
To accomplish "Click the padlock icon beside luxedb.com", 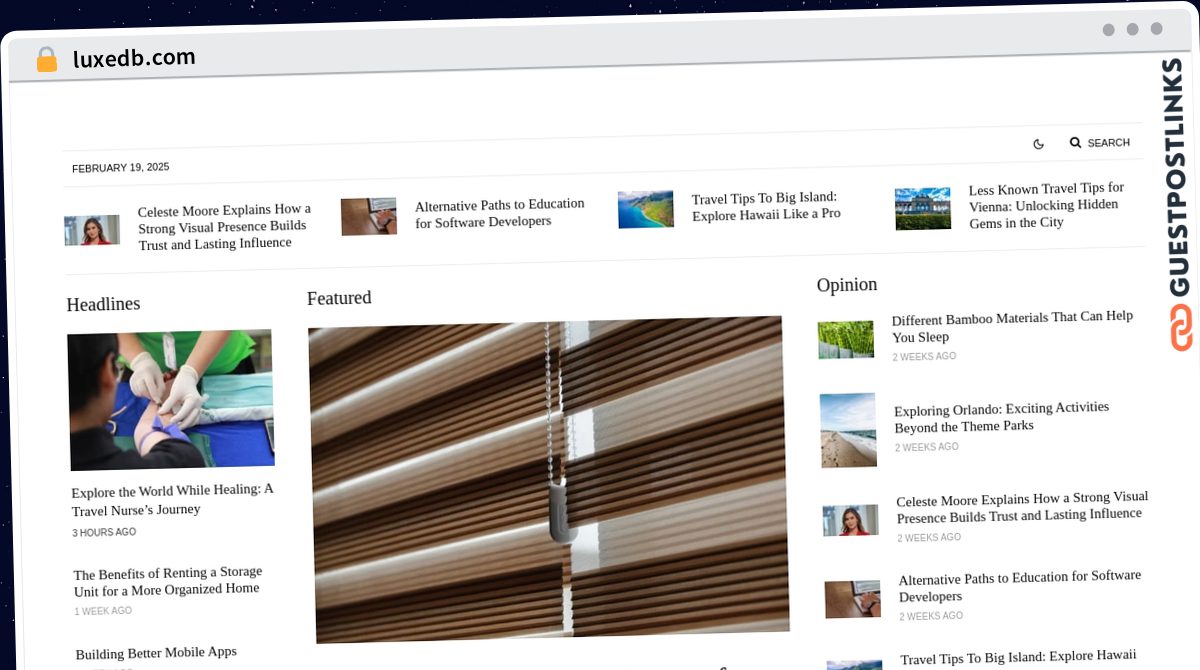I will [46, 60].
